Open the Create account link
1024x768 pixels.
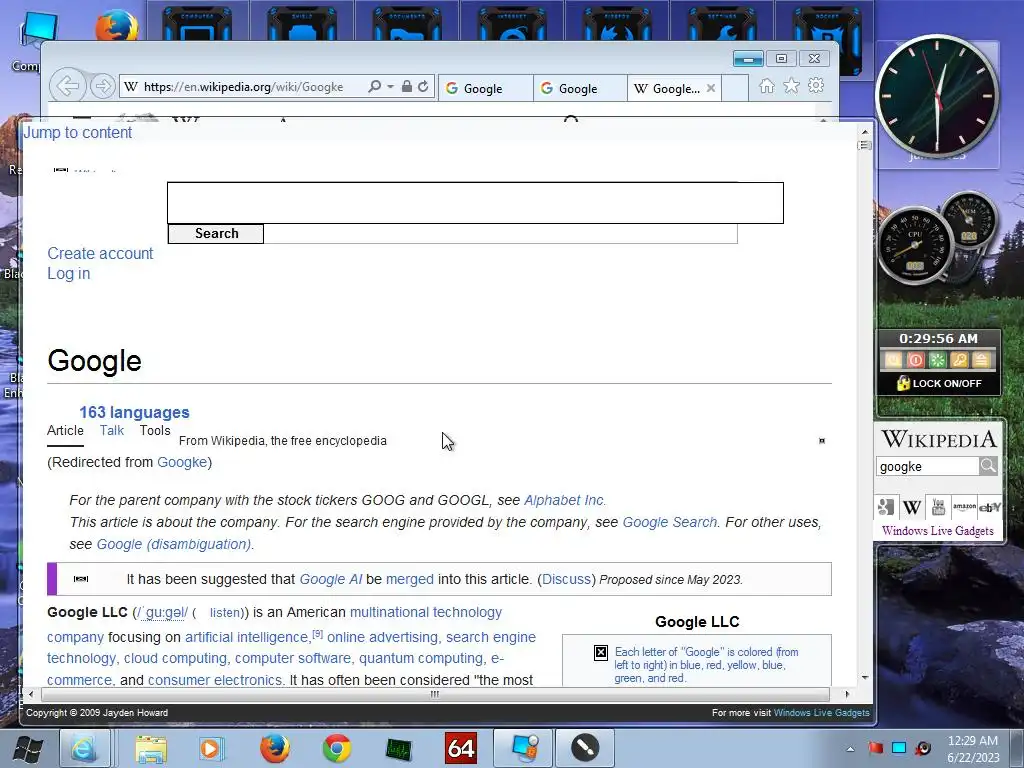point(100,253)
